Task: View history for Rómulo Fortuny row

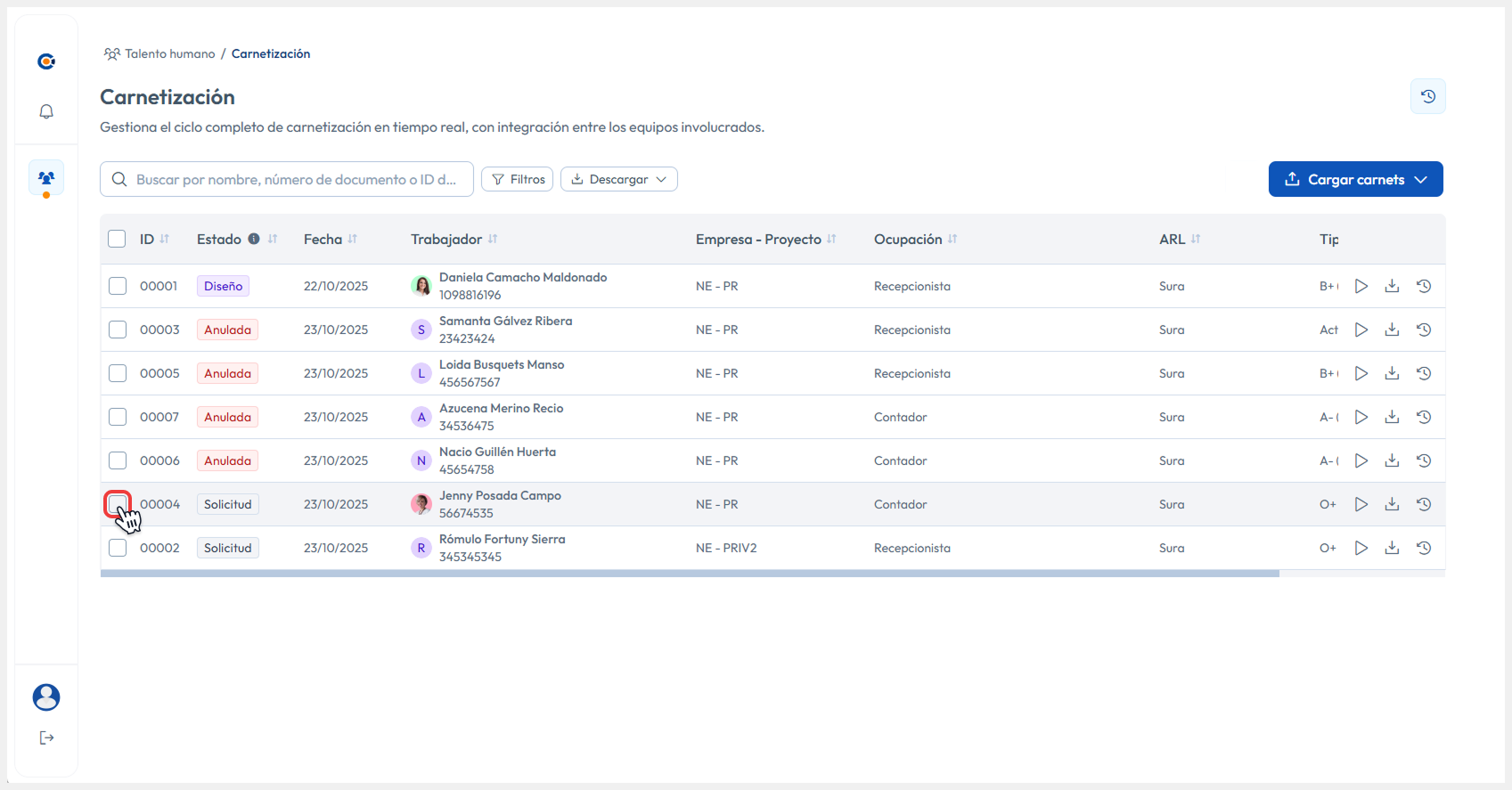Action: pos(1424,548)
